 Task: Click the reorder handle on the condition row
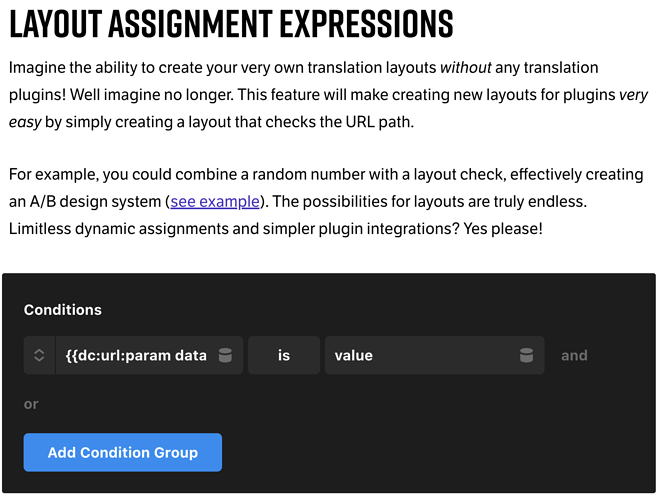(x=39, y=355)
